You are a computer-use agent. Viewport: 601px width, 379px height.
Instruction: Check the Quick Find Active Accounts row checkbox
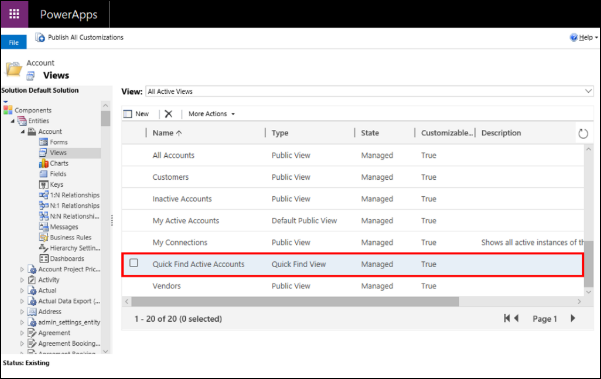[133, 263]
